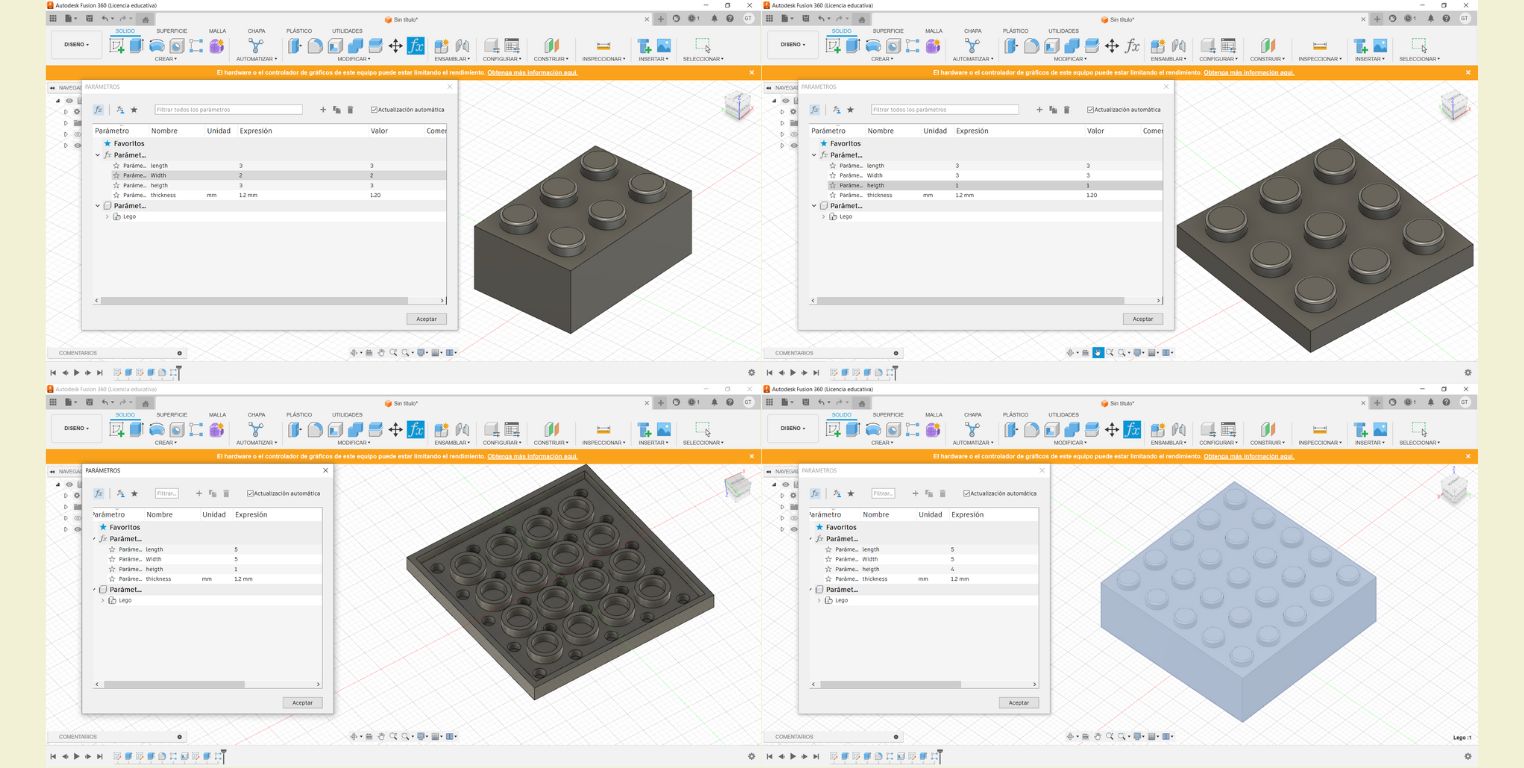Switch to UTILIDADES tab in top-left window
1524x768 pixels.
348,31
